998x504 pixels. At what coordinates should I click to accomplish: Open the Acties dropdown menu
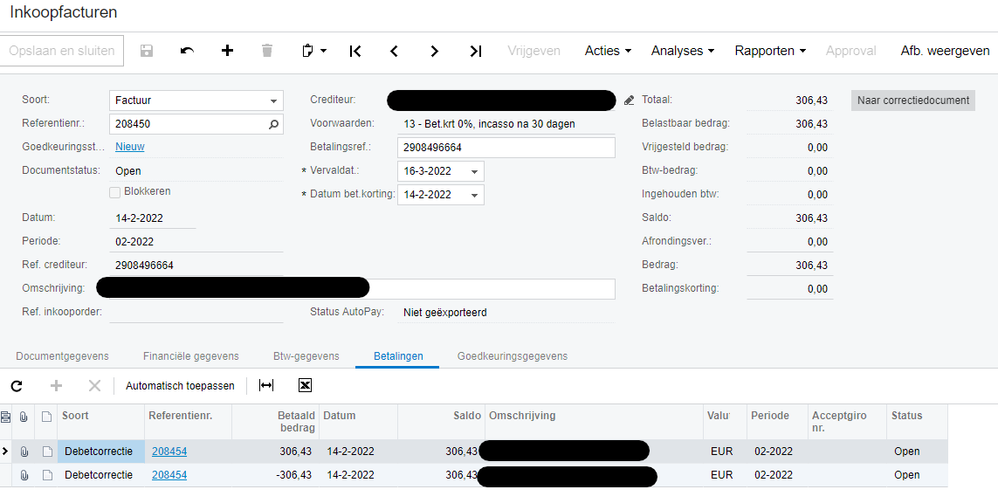click(608, 51)
